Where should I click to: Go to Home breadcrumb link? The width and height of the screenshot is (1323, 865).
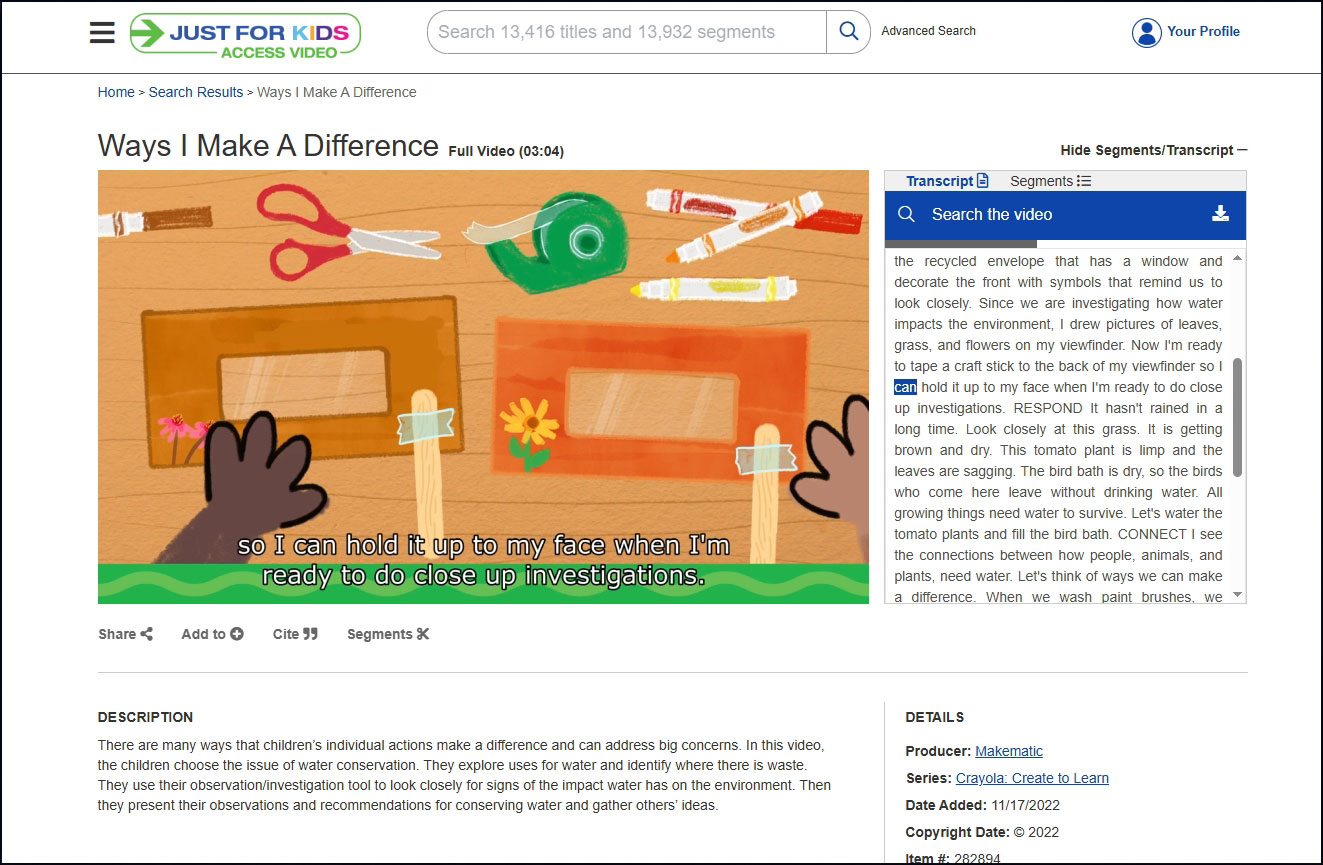tap(116, 92)
